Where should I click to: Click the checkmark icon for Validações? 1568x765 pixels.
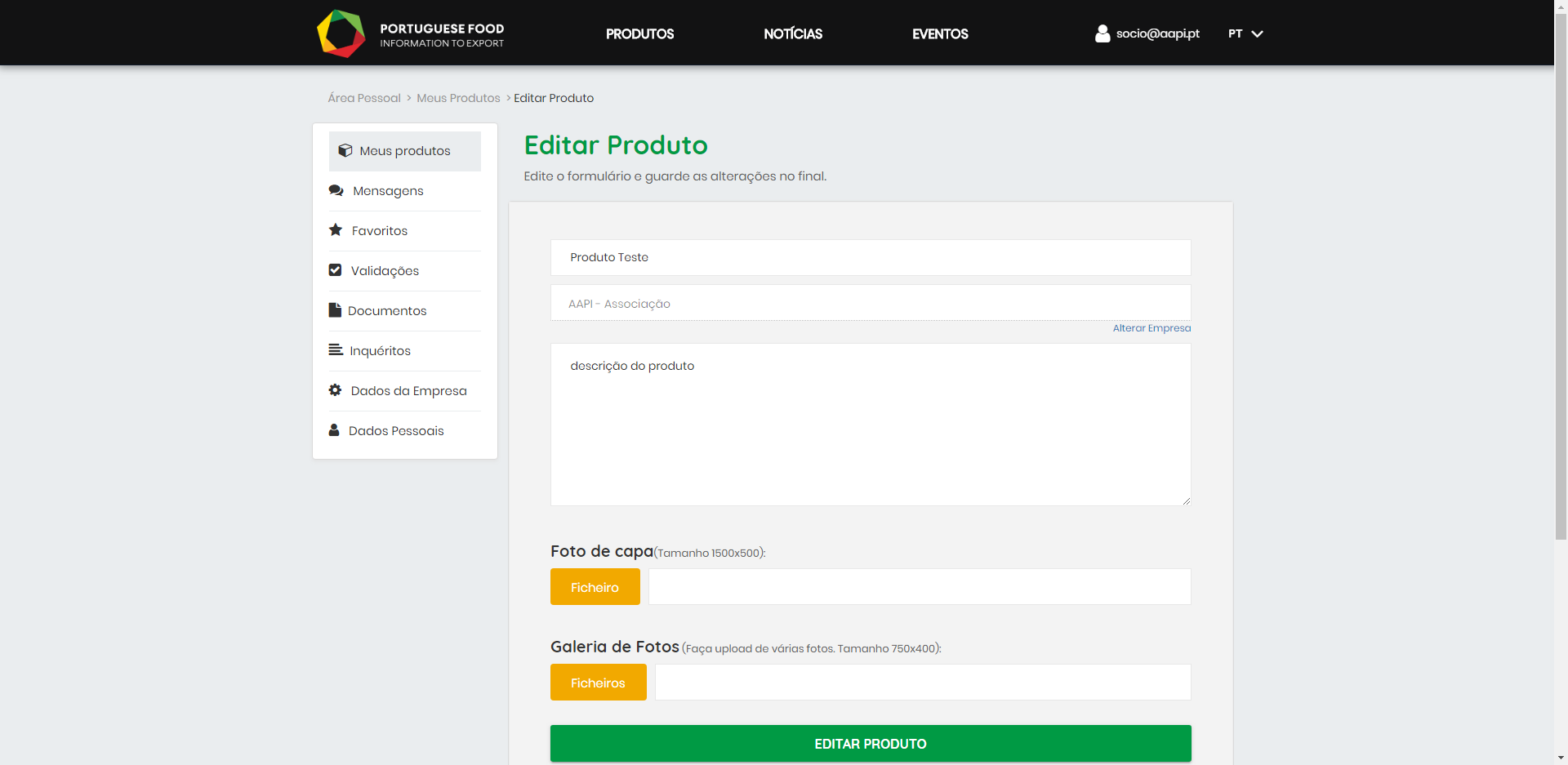click(x=335, y=270)
